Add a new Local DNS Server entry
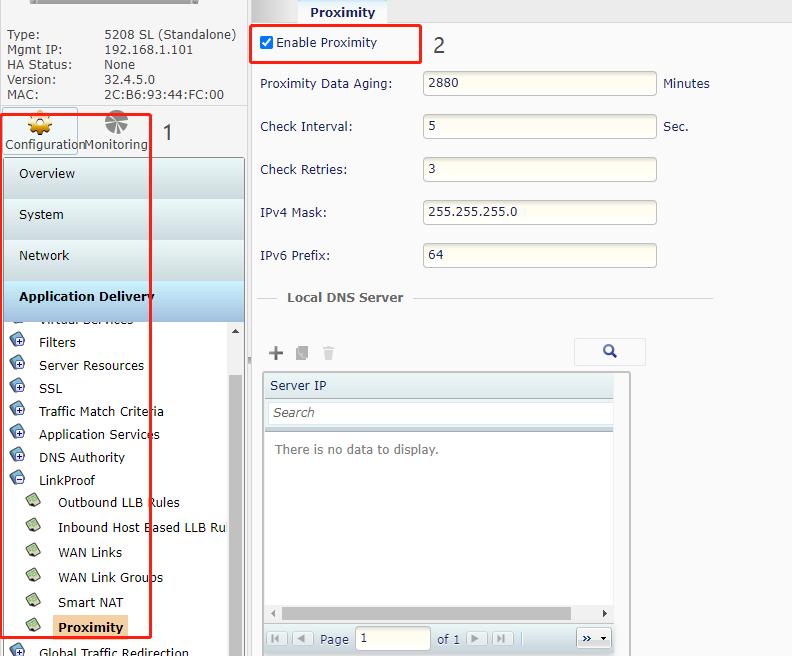The image size is (792, 656). [276, 352]
